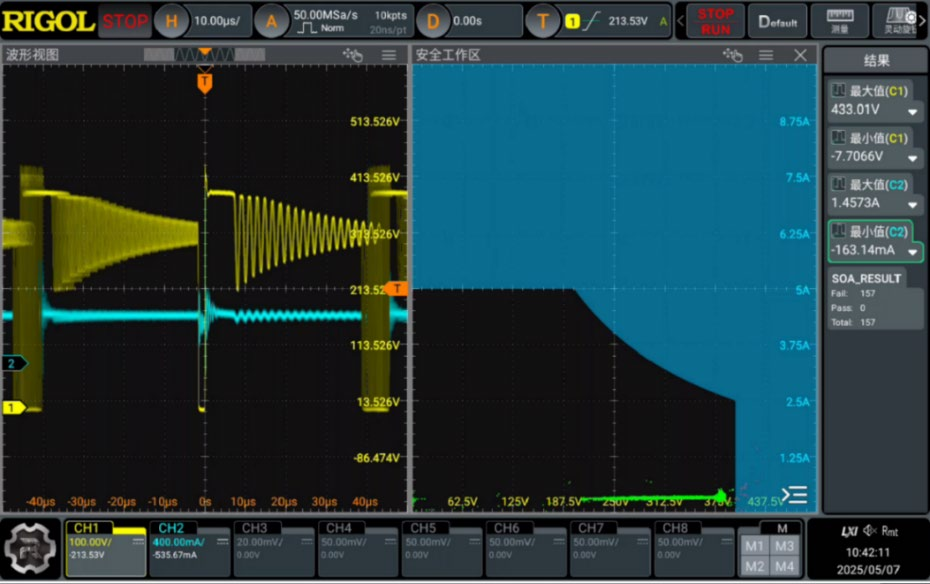Expand the 最大值(C2) measurement dropdown arrow

[x=912, y=205]
